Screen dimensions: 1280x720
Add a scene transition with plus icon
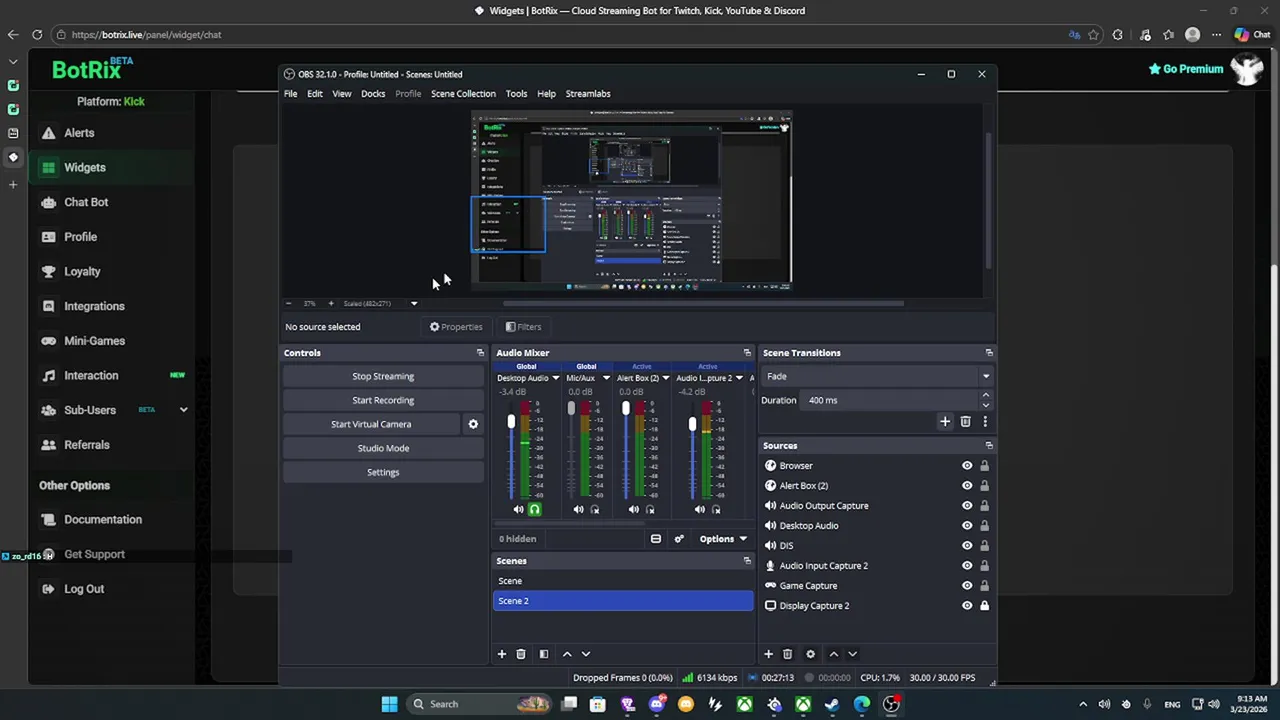coord(945,422)
